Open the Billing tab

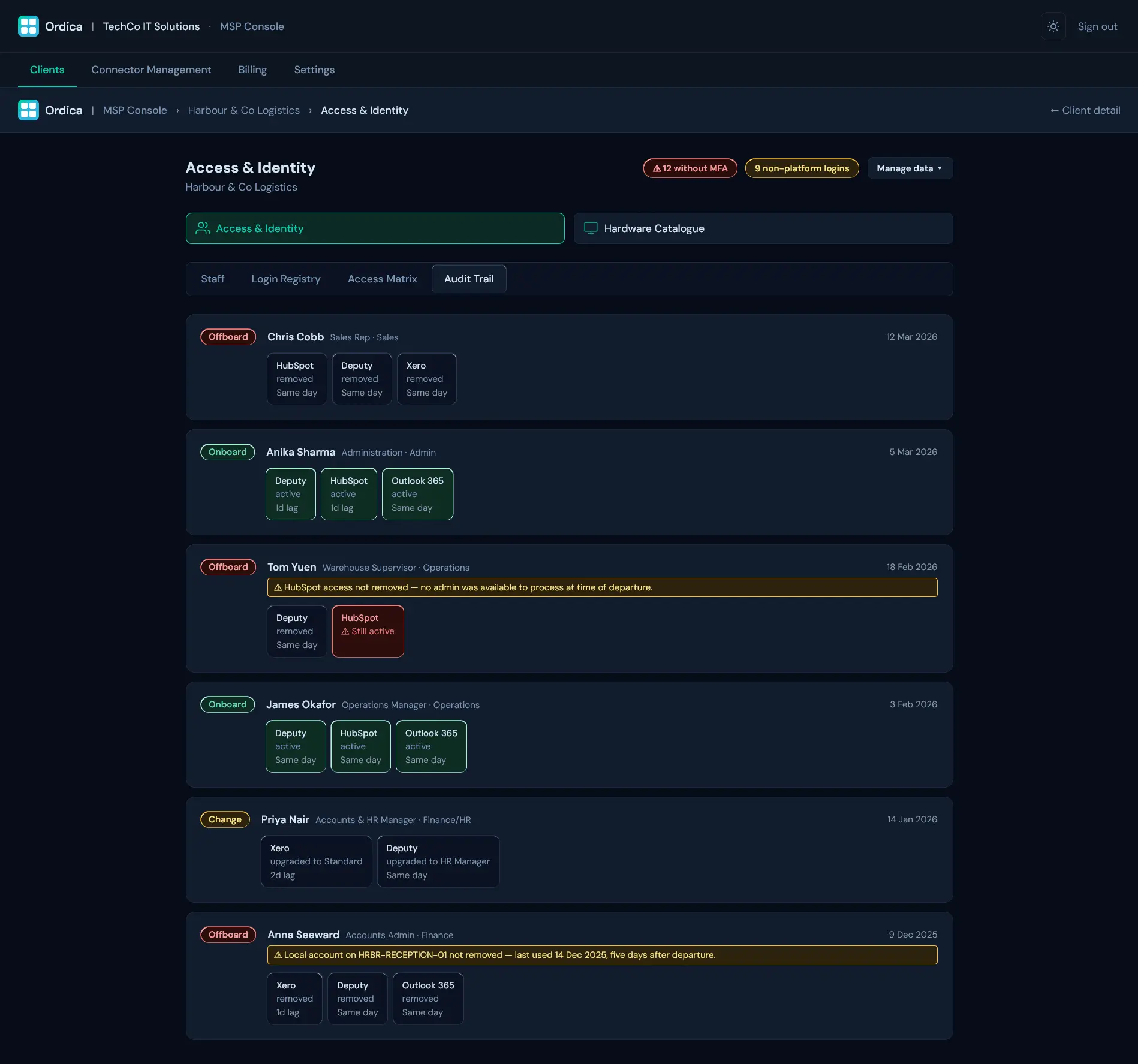pos(252,70)
